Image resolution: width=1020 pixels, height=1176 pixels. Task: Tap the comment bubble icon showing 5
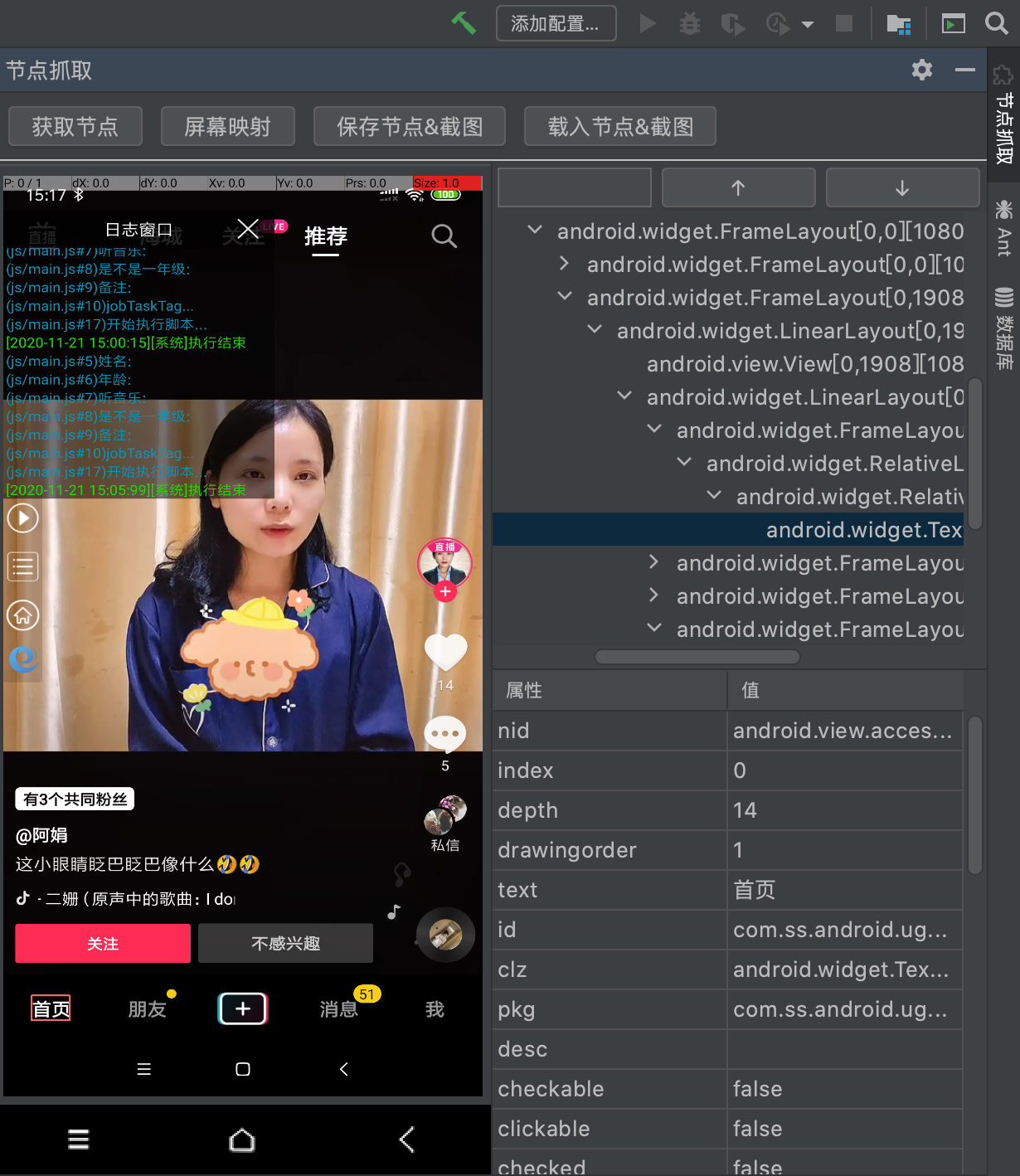(445, 734)
